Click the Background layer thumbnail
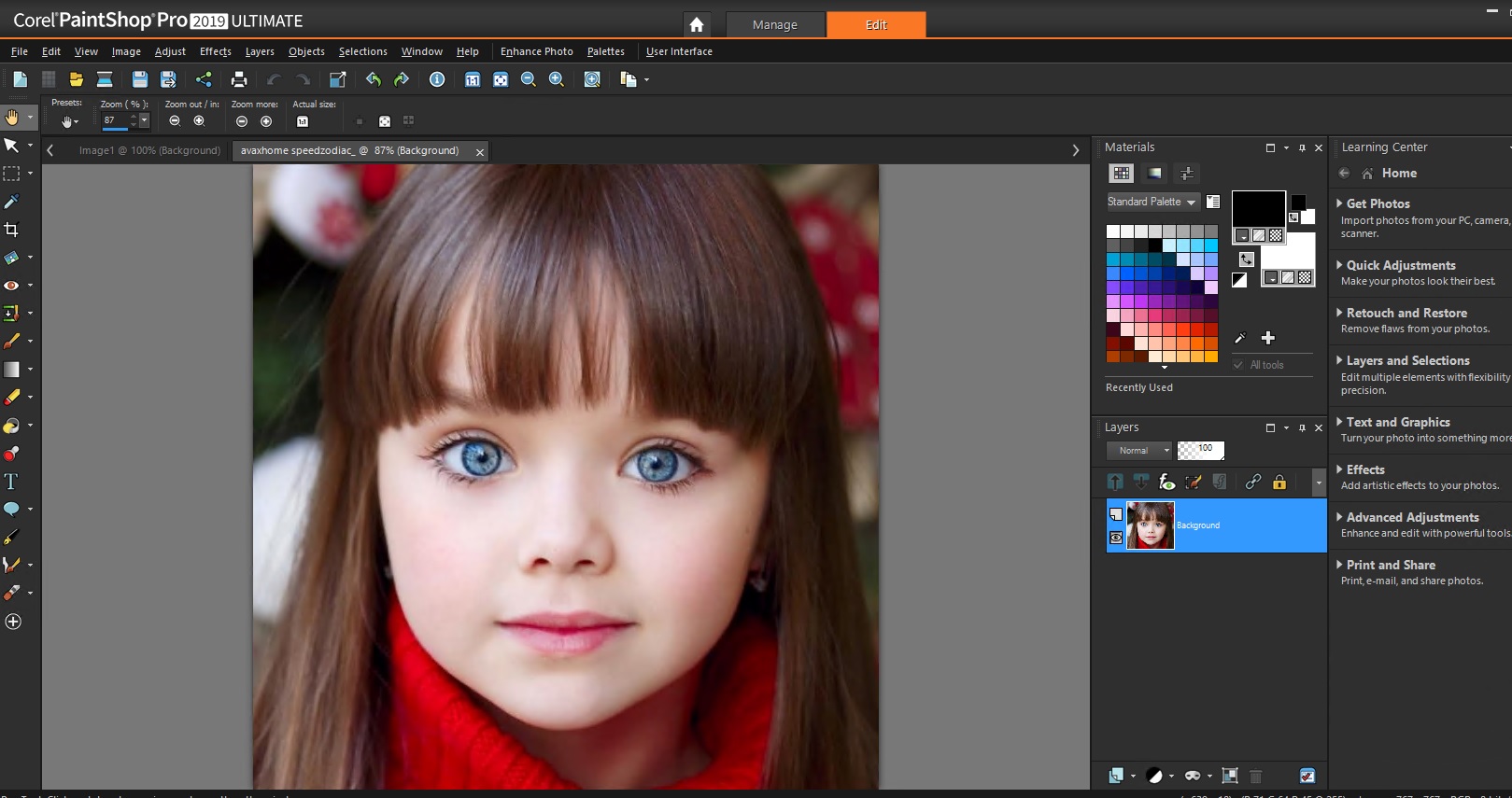Screen dimensions: 1512x798 [1151, 525]
